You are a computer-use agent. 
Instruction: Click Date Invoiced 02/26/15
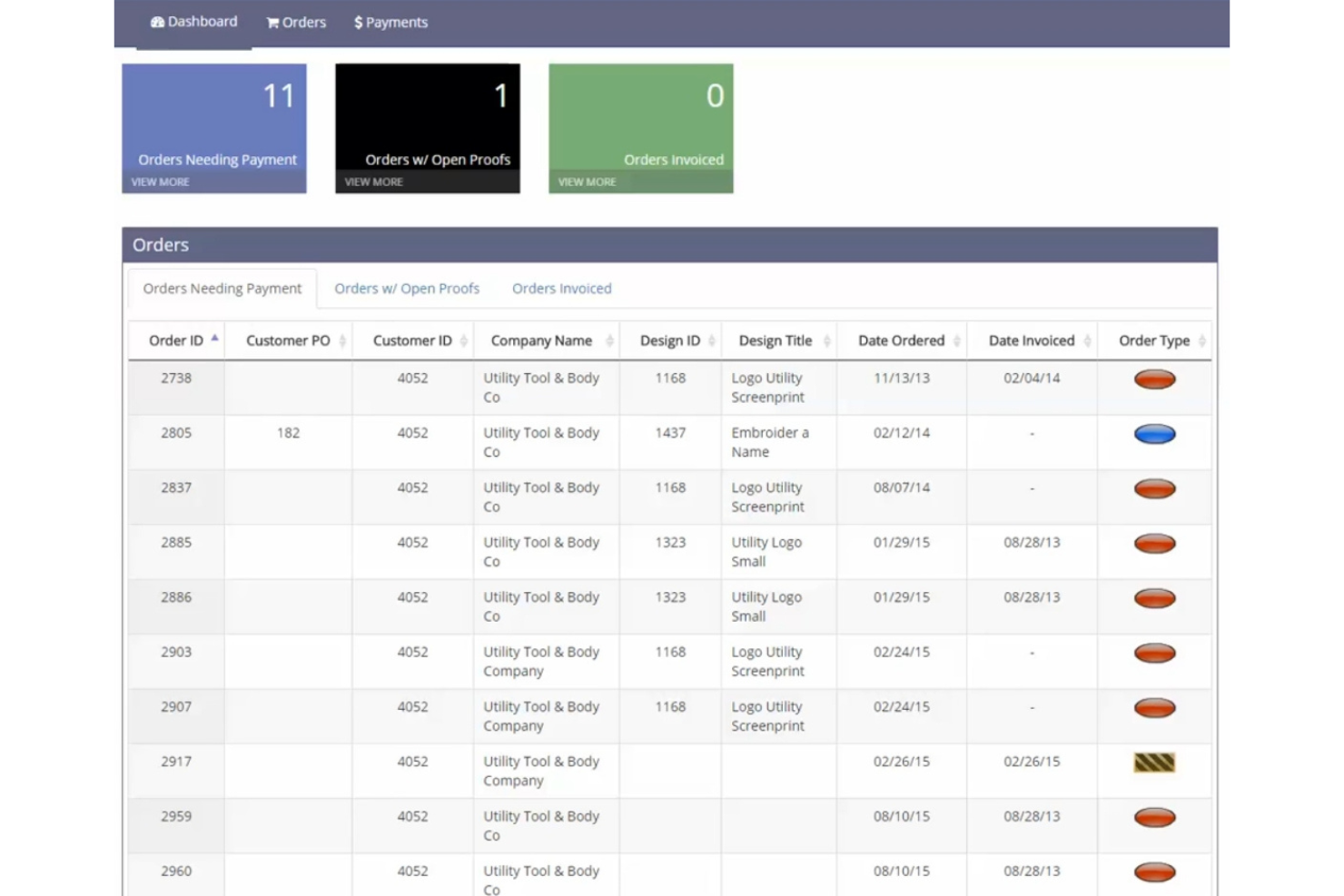point(1032,762)
